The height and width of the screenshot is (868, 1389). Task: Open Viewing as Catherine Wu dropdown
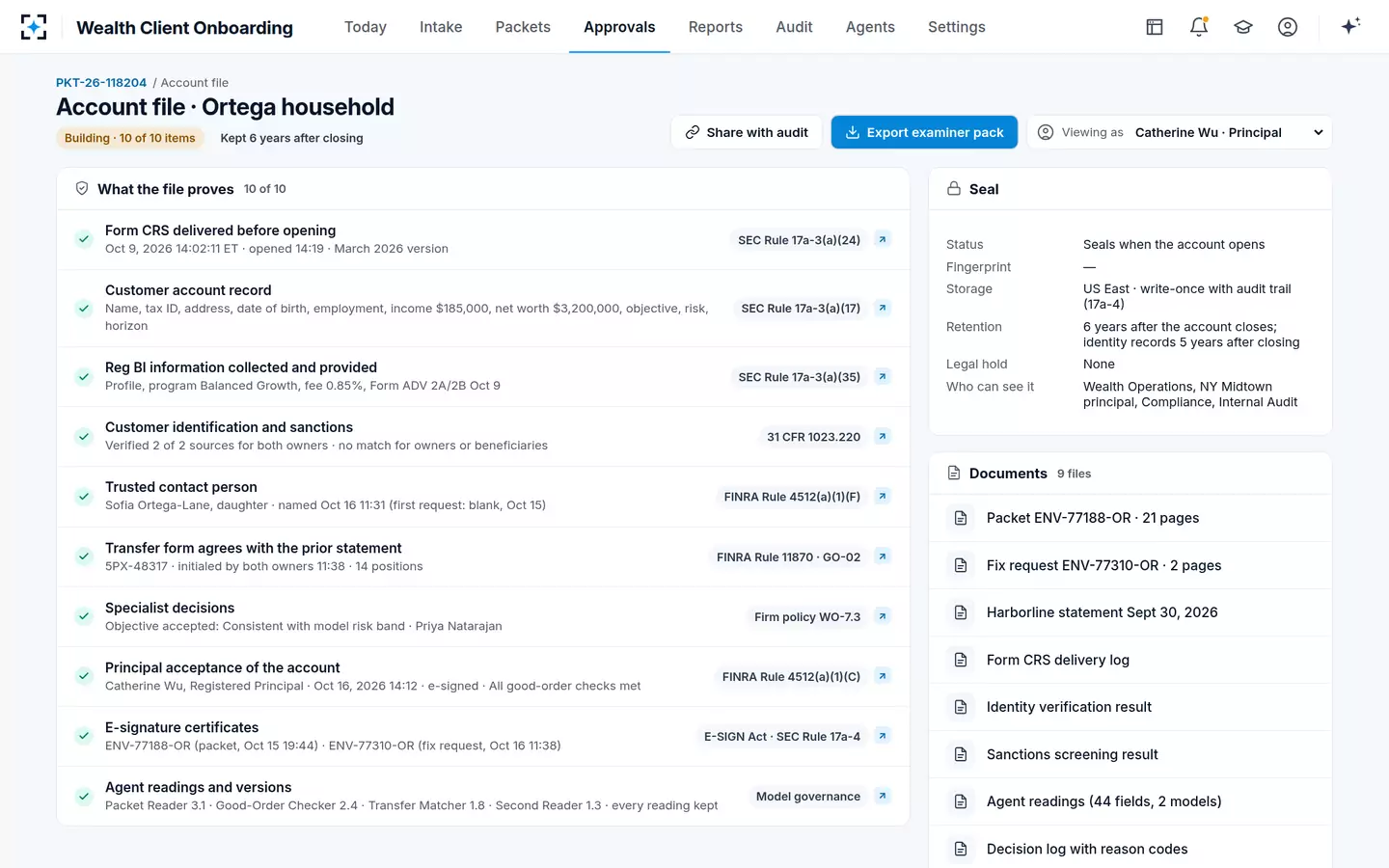pyautogui.click(x=1180, y=132)
